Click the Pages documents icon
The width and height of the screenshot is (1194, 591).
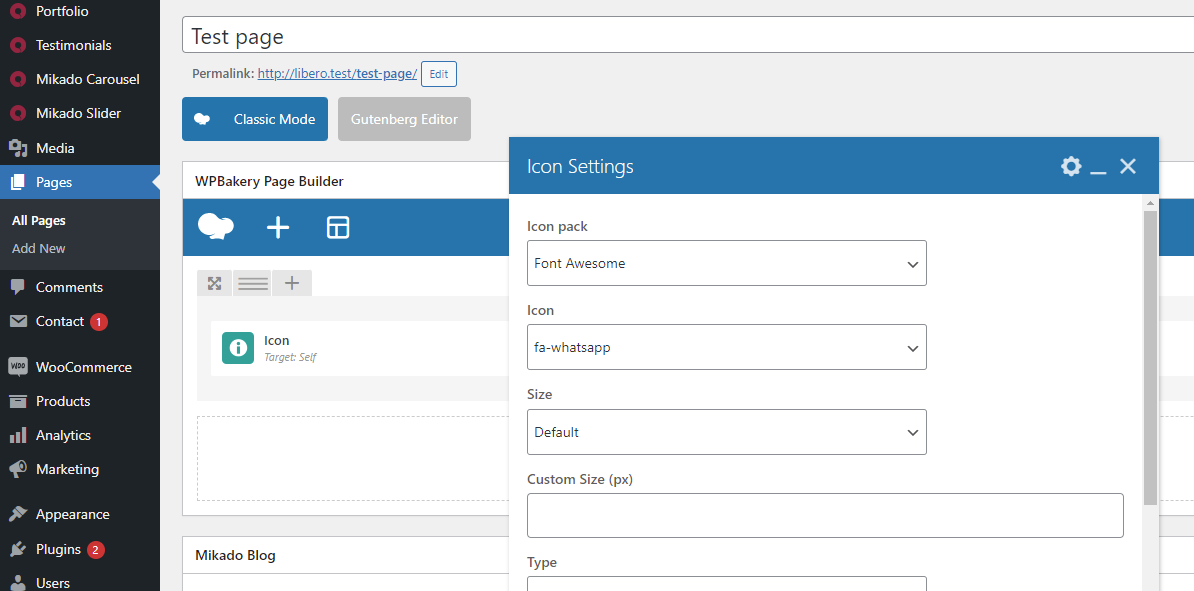[18, 182]
